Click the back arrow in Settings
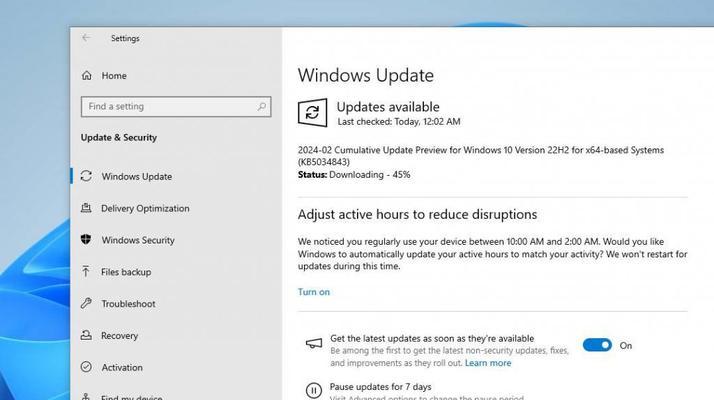Viewport: 714px width, 400px height. pyautogui.click(x=86, y=38)
